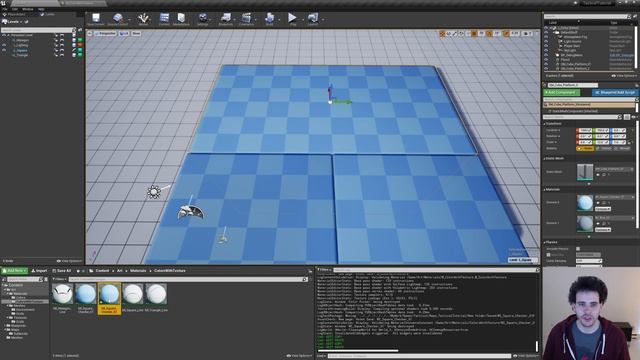The image size is (640, 360).
Task: Open the Window menu
Action: [27, 9]
